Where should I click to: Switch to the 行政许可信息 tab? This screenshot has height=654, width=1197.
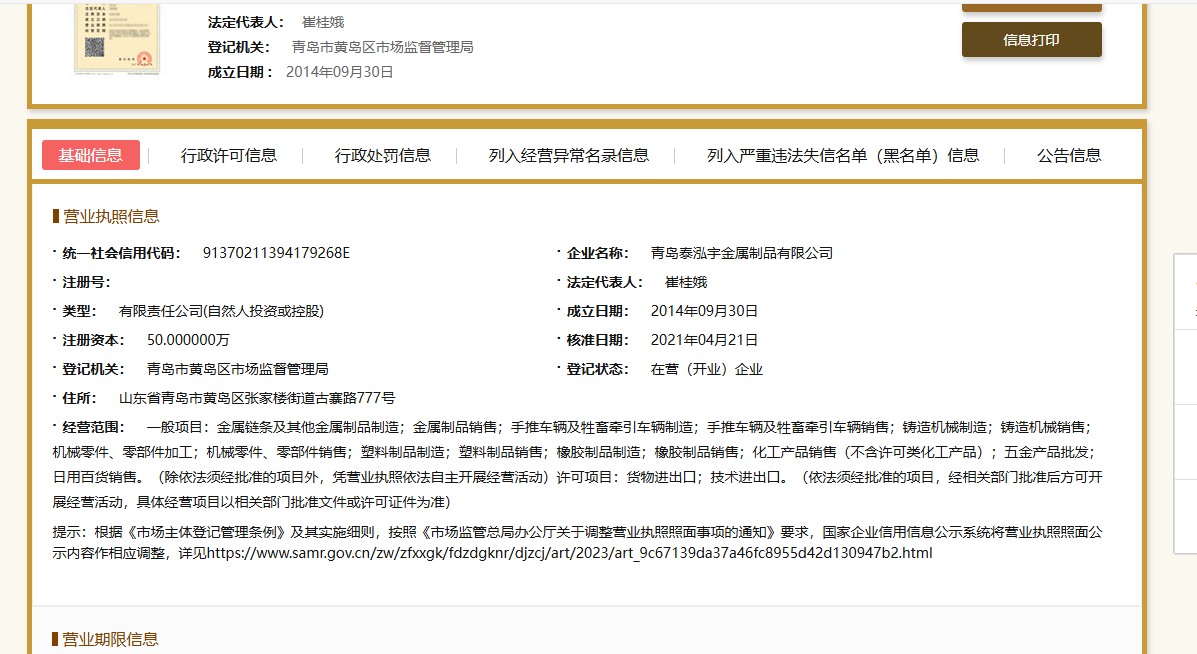click(x=228, y=156)
